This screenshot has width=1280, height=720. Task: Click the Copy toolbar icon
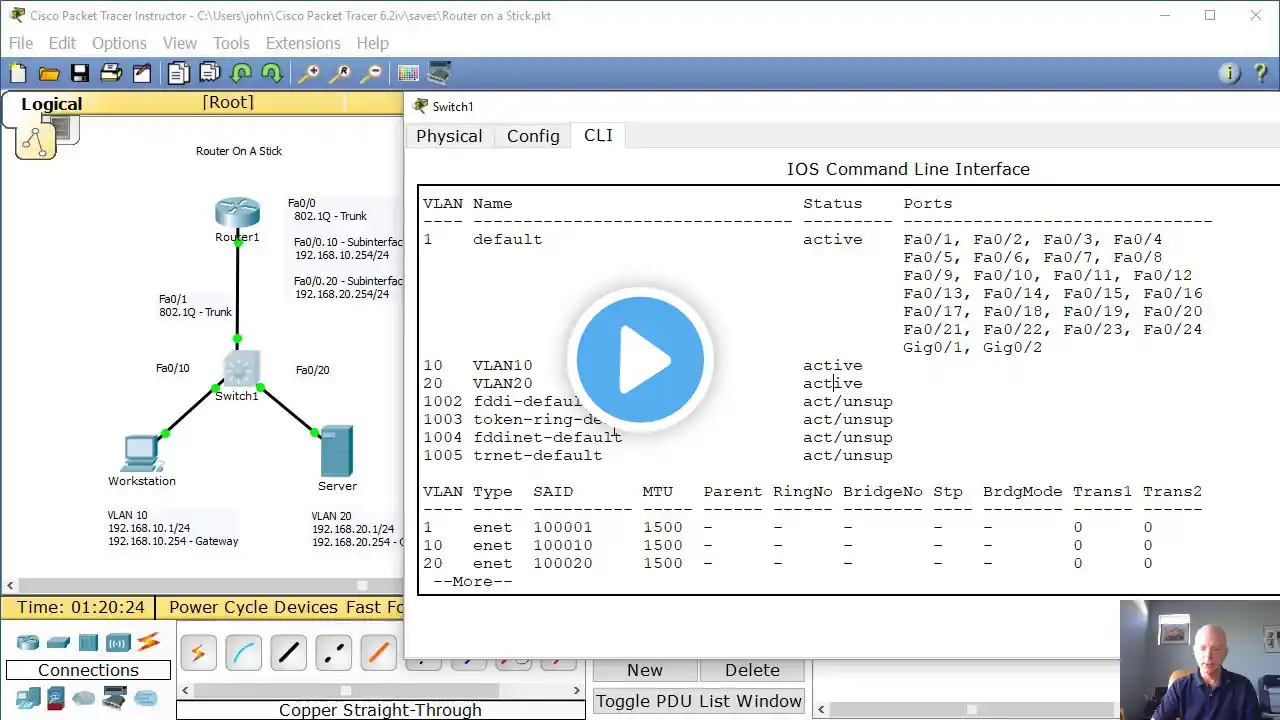click(x=179, y=73)
